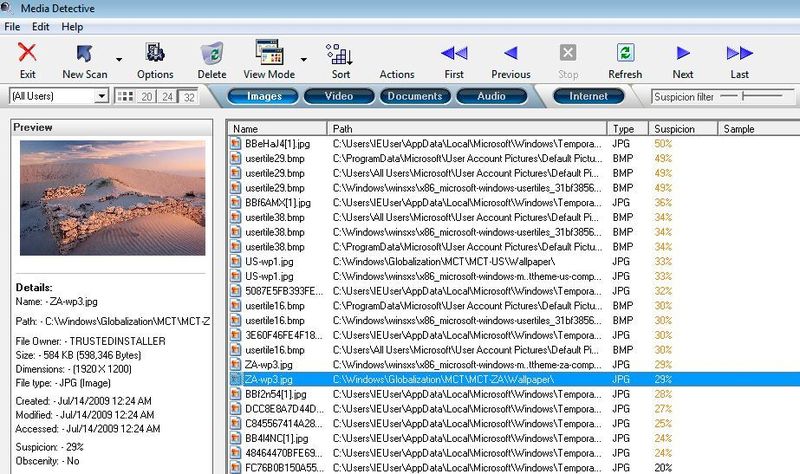The height and width of the screenshot is (474, 800).
Task: Toggle thumbnail size 32
Action: (188, 97)
